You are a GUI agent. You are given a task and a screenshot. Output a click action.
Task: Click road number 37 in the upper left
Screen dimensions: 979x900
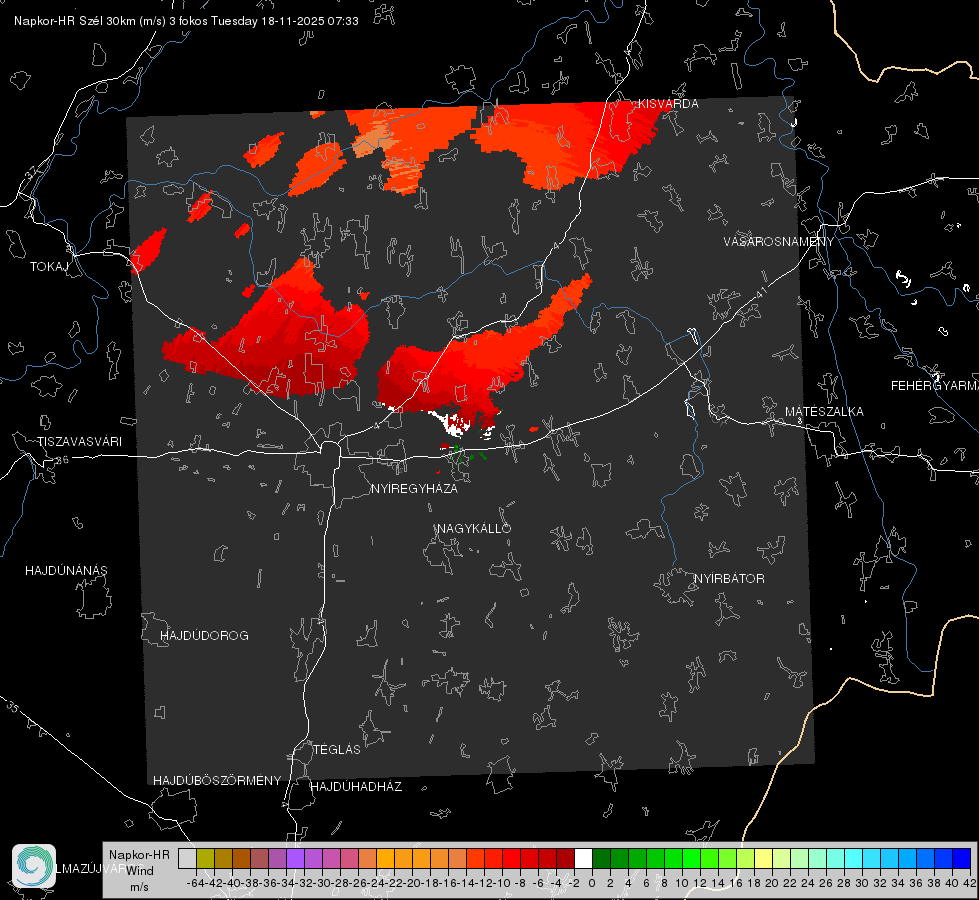31,172
